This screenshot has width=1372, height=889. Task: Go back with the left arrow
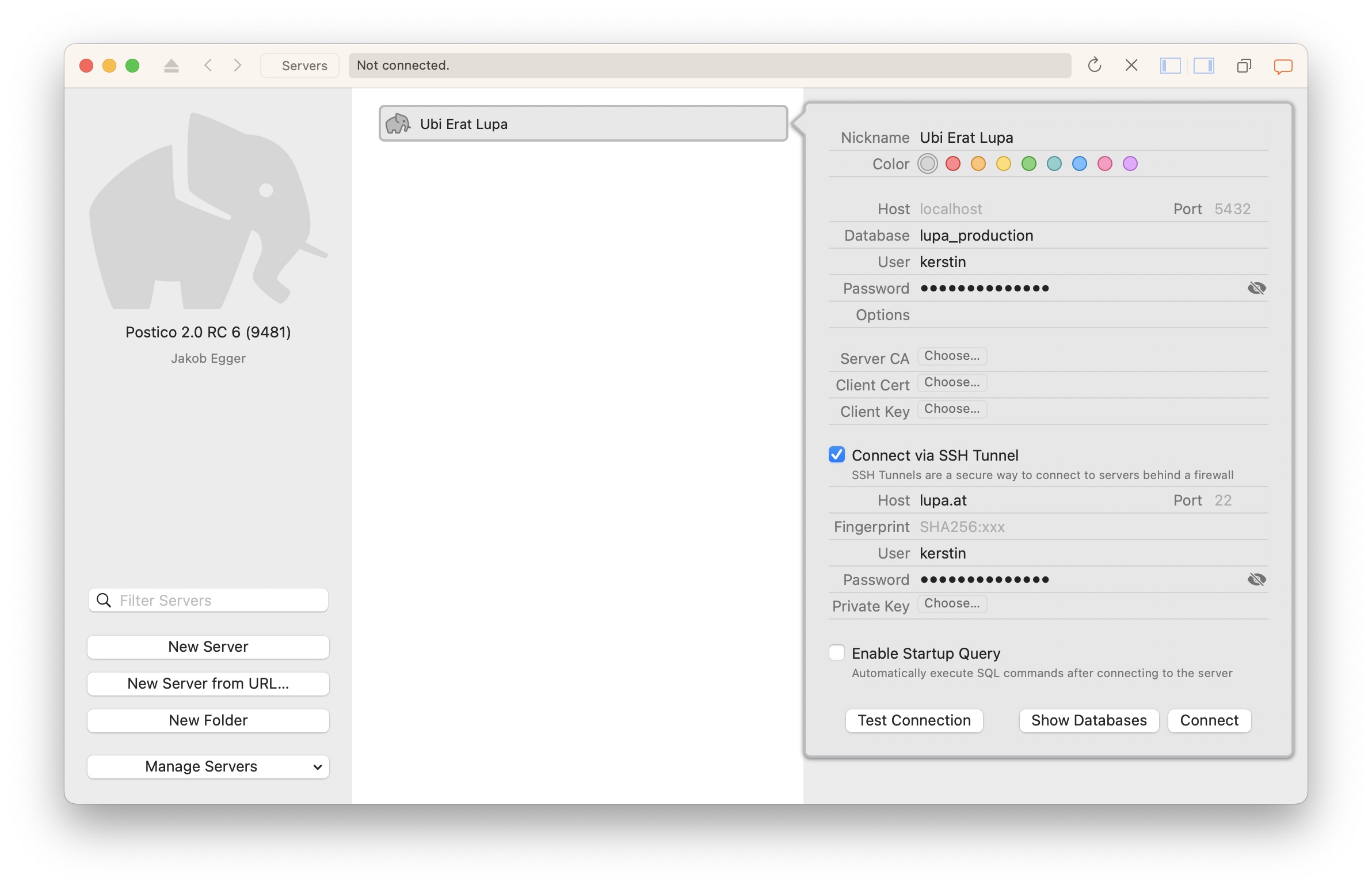pos(208,66)
